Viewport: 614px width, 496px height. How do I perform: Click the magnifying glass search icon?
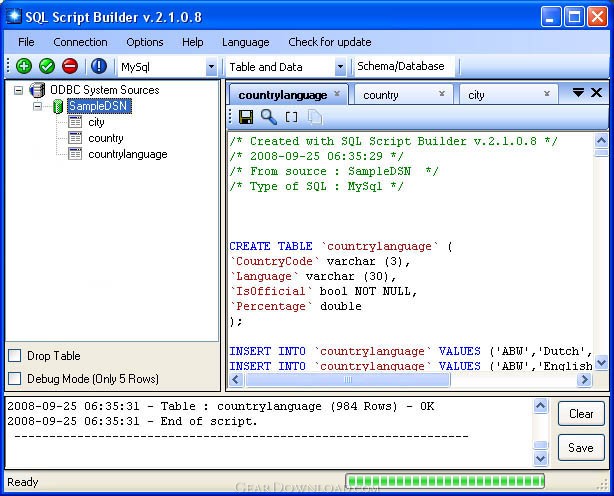coord(269,117)
